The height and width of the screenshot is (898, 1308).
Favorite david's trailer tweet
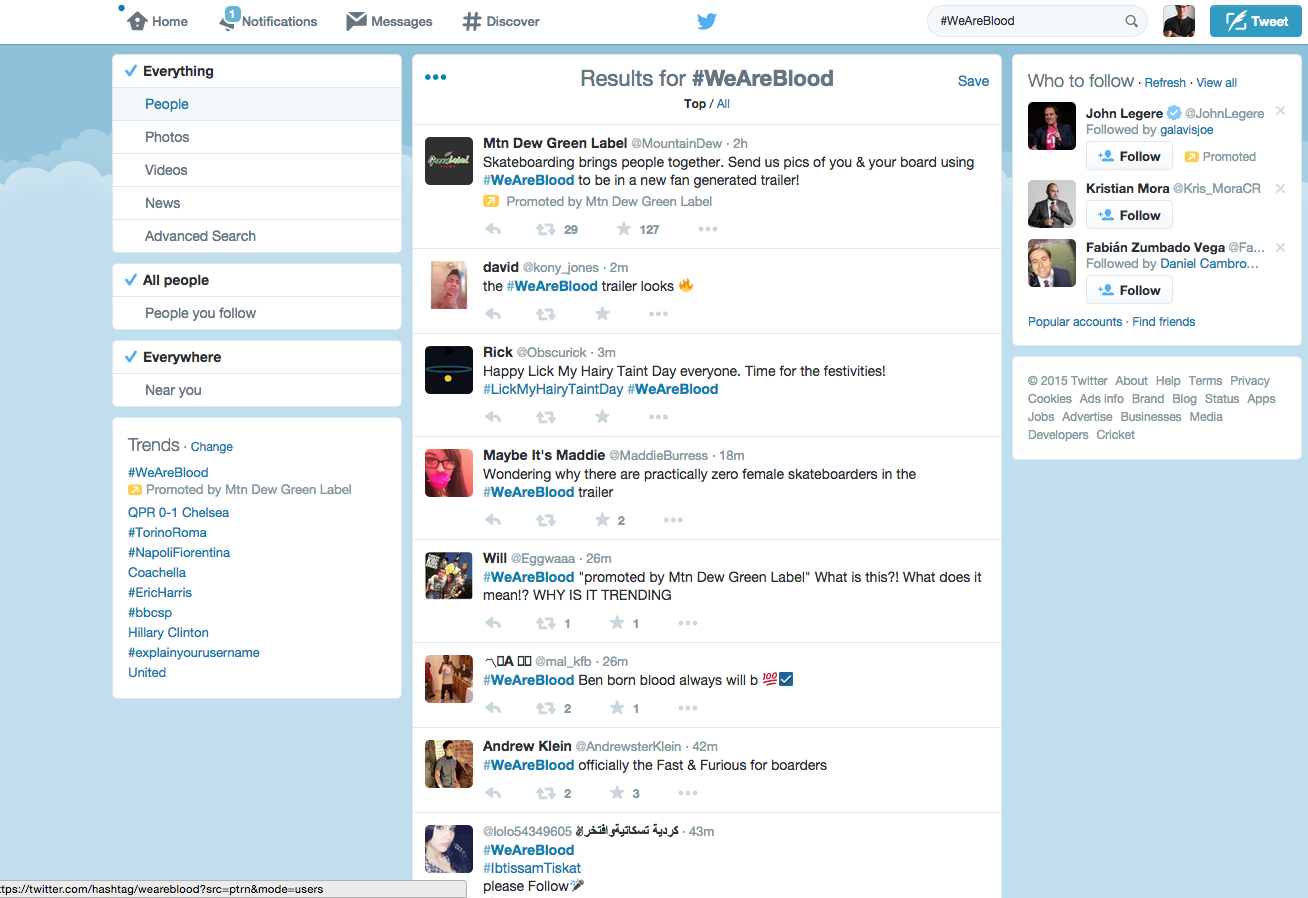(602, 314)
